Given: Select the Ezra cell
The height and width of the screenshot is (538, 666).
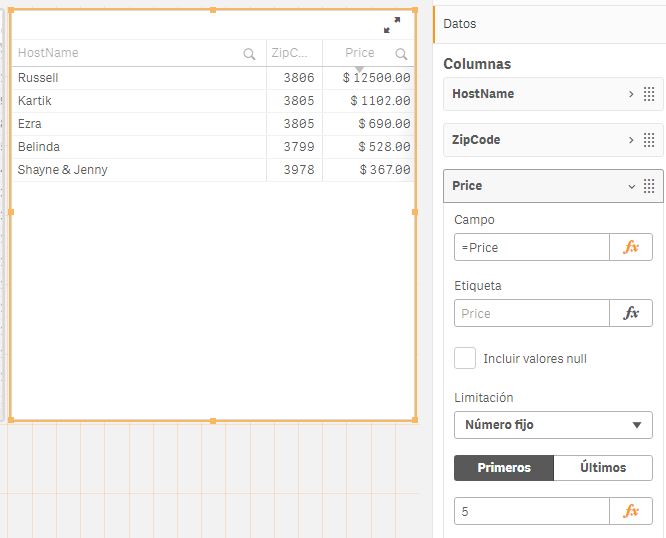Looking at the screenshot, I should click(x=139, y=124).
